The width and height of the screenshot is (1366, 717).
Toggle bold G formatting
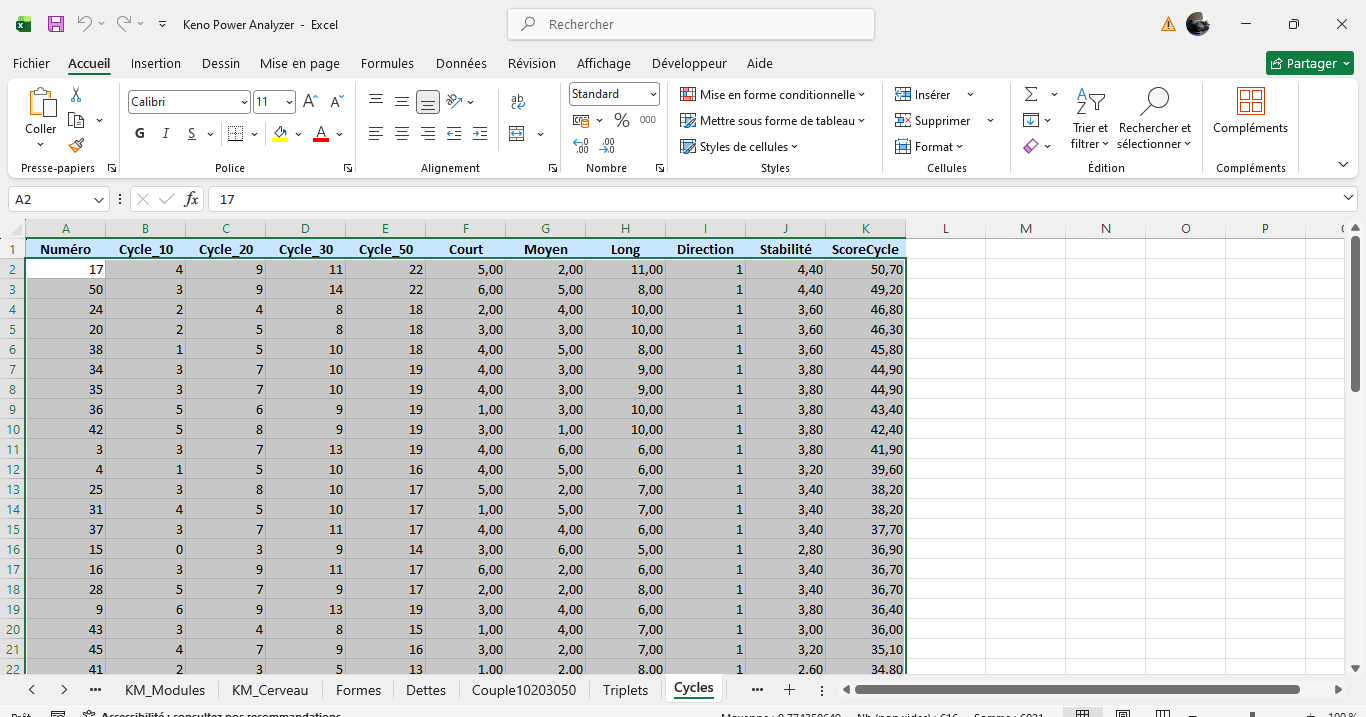[x=140, y=134]
